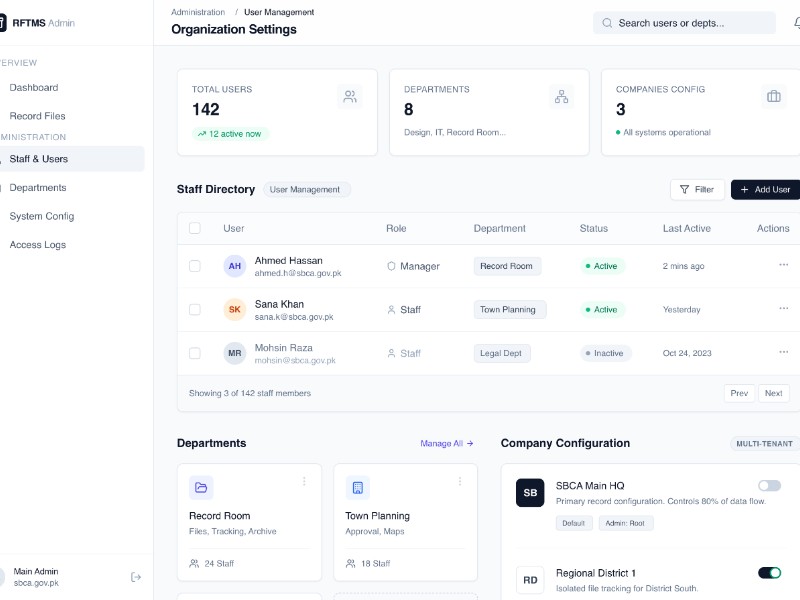Open the actions menu for Mohsin Raza

pyautogui.click(x=784, y=352)
